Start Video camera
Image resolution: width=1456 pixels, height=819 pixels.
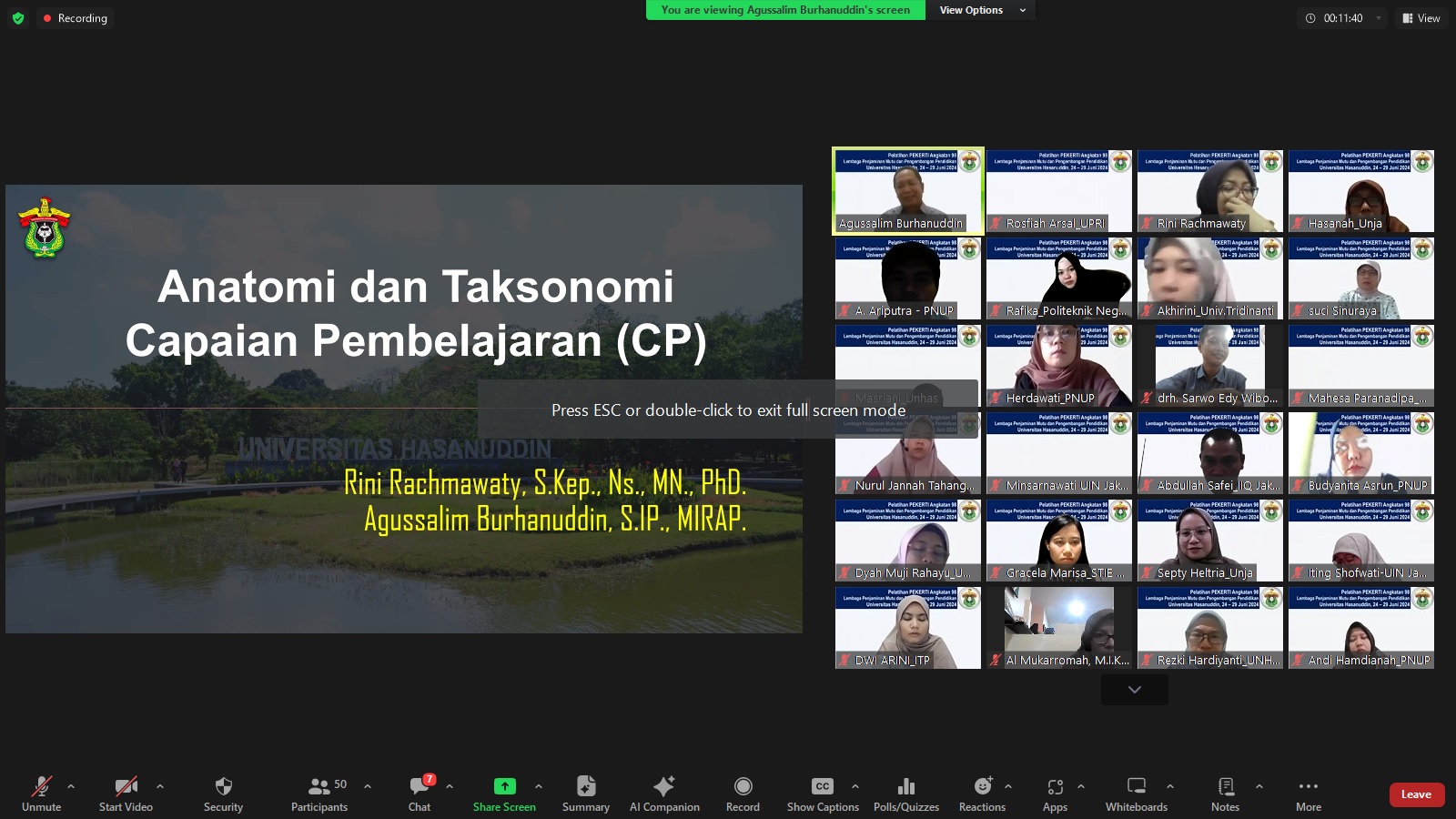pyautogui.click(x=126, y=794)
